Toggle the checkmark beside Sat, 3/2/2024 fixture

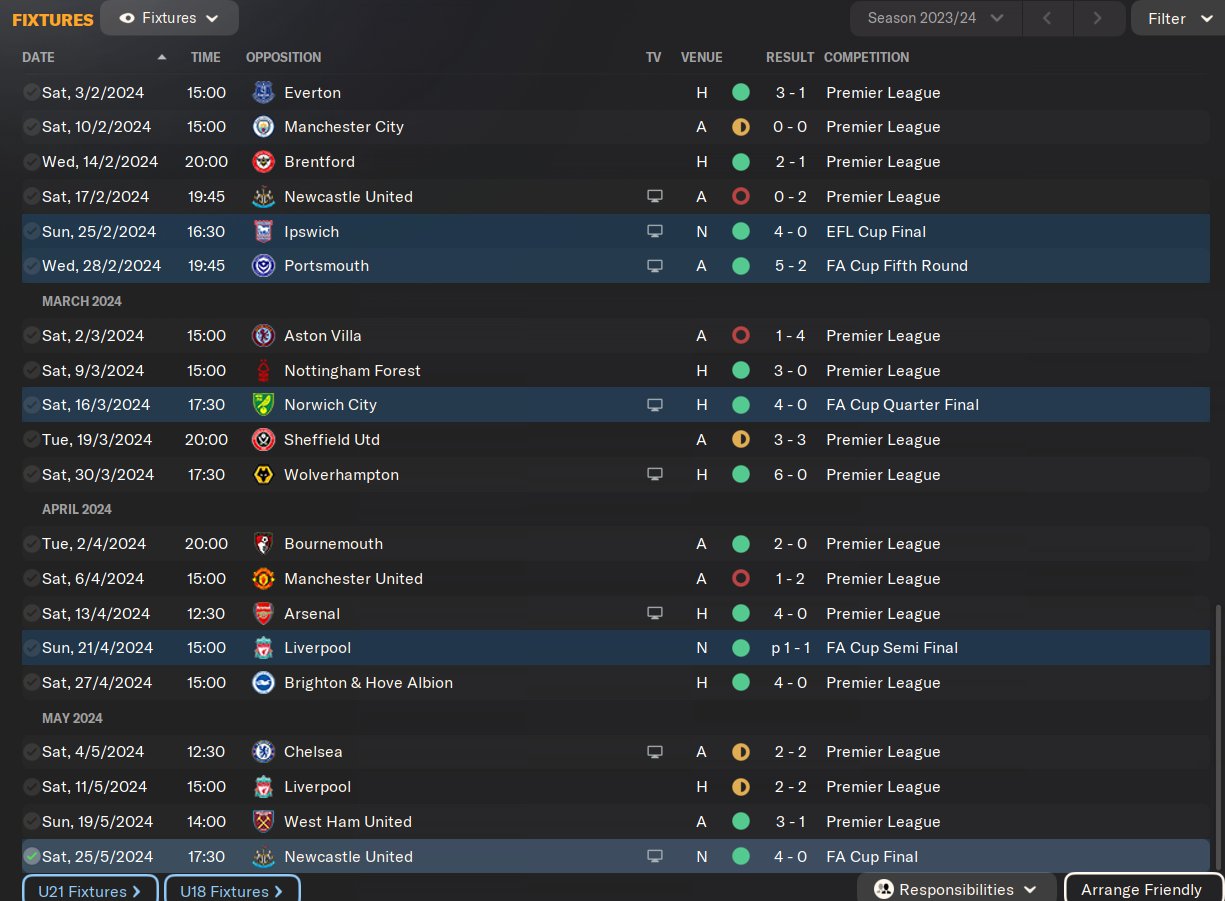coord(32,93)
